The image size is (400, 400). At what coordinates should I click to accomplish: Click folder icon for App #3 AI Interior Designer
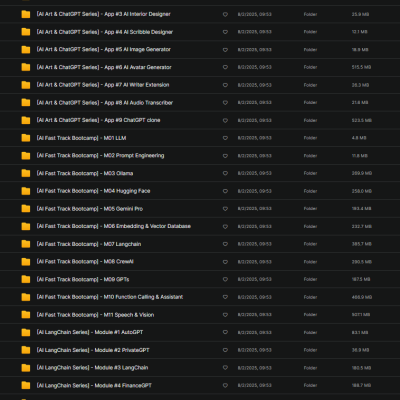[26, 14]
